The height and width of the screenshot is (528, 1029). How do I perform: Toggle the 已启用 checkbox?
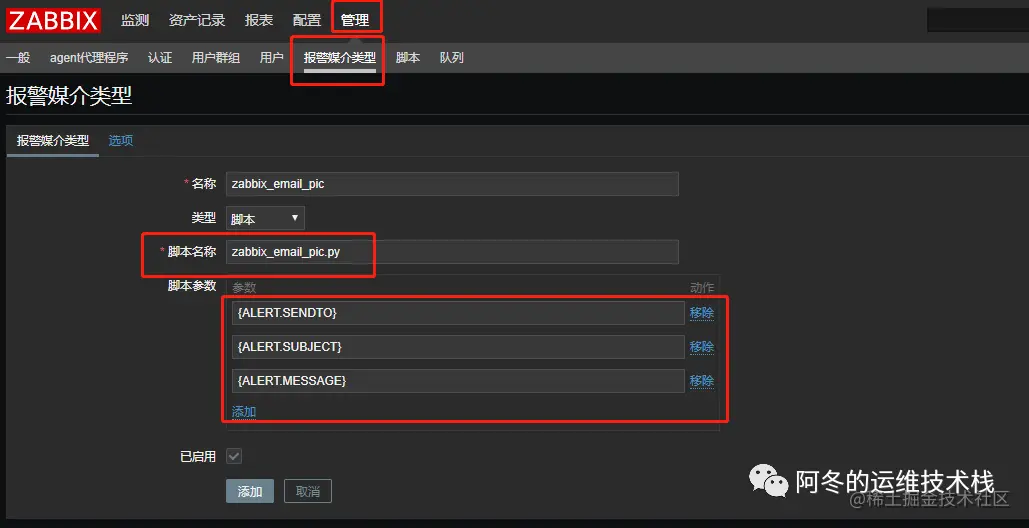[234, 456]
